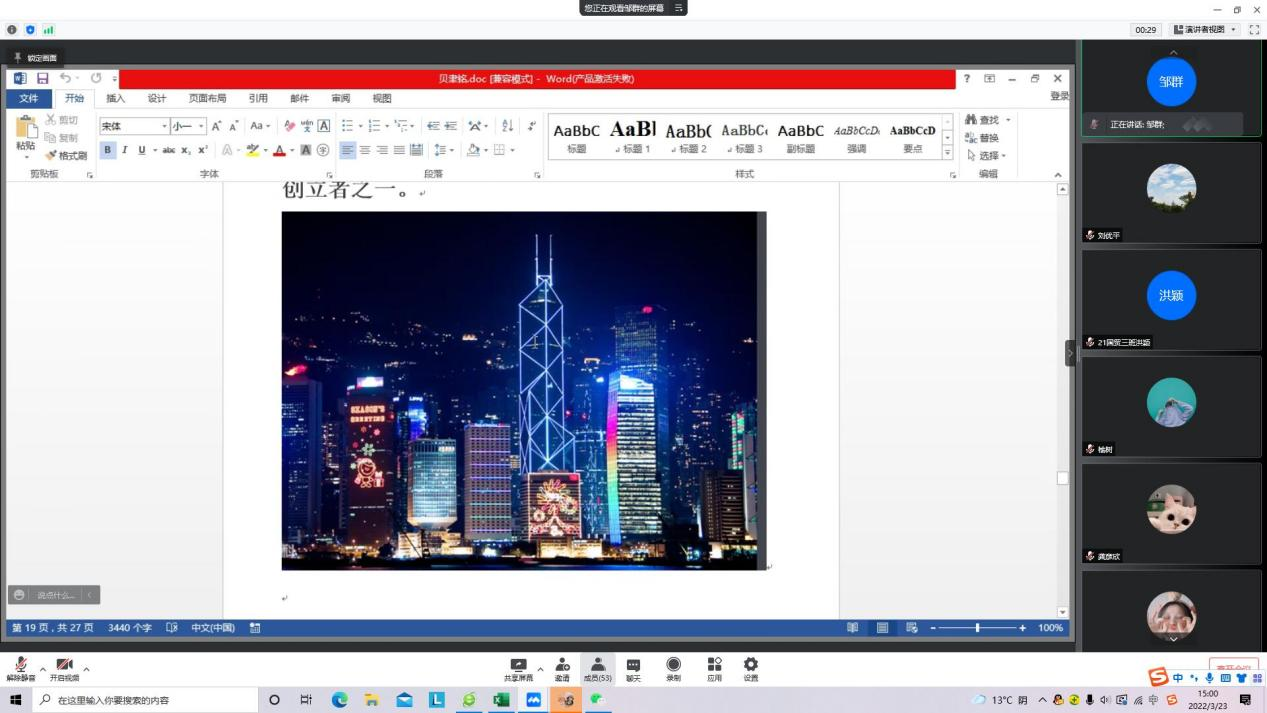The width and height of the screenshot is (1267, 713).
Task: Start recording with 录制 icon
Action: click(x=673, y=666)
